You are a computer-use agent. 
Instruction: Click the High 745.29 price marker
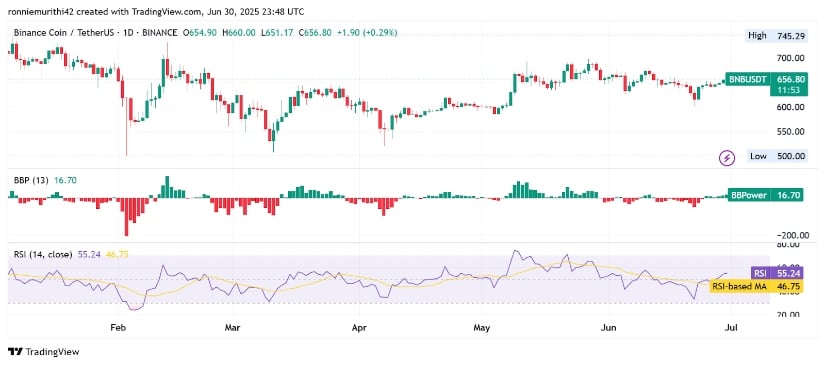[777, 36]
